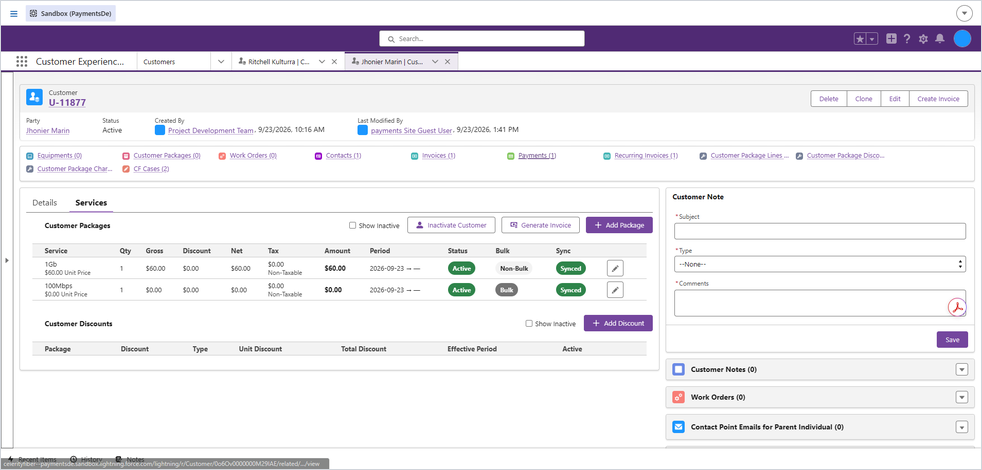Viewport: 982px width, 470px height.
Task: Click the Contact Point Emails envelope icon
Action: click(x=679, y=427)
